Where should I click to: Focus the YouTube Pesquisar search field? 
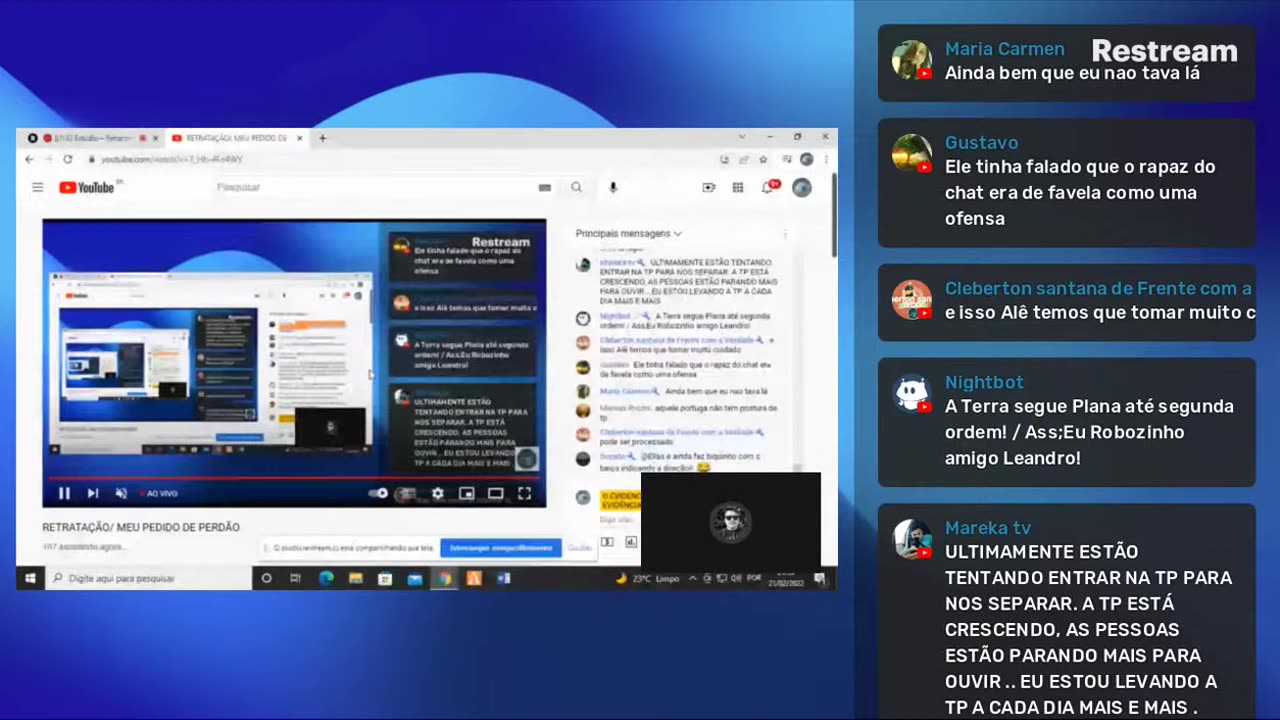(375, 187)
